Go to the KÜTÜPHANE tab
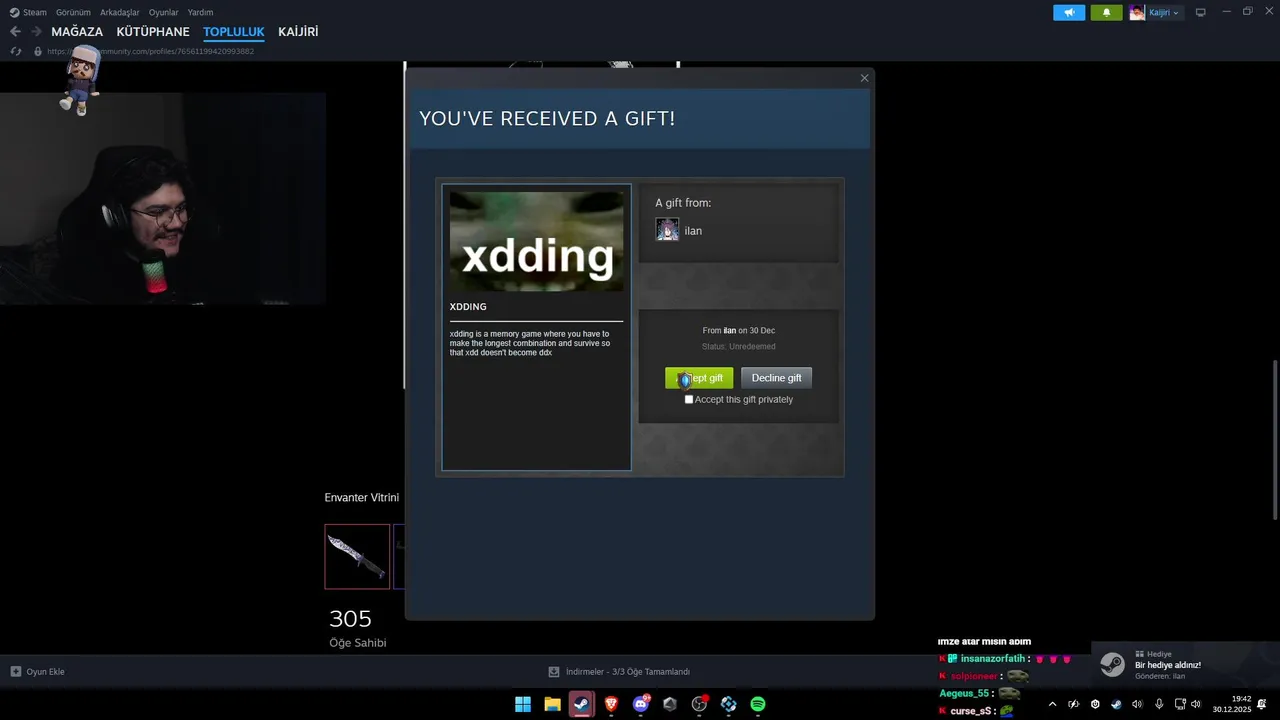 coord(153,32)
